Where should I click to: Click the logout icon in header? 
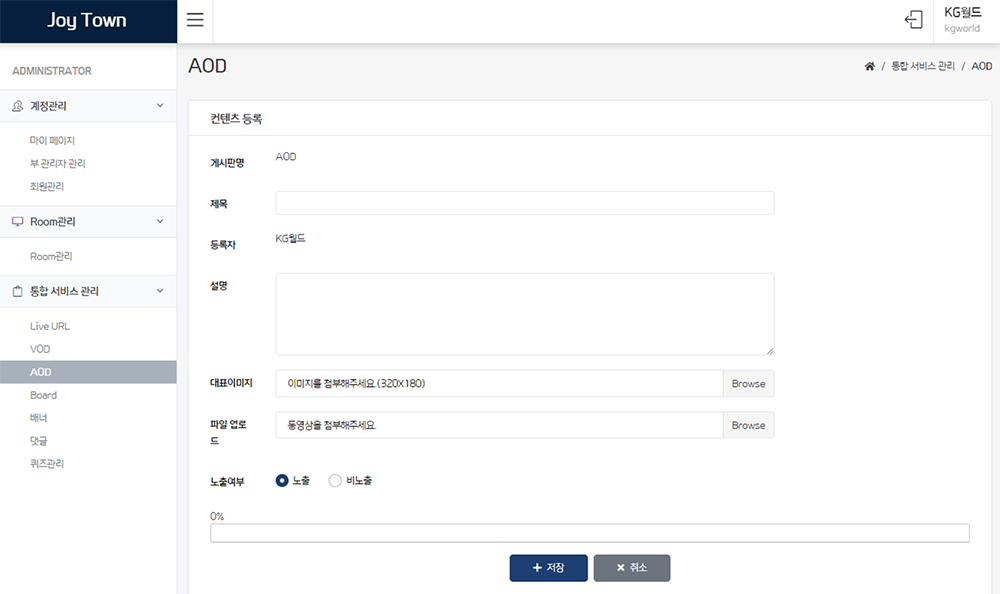point(912,20)
